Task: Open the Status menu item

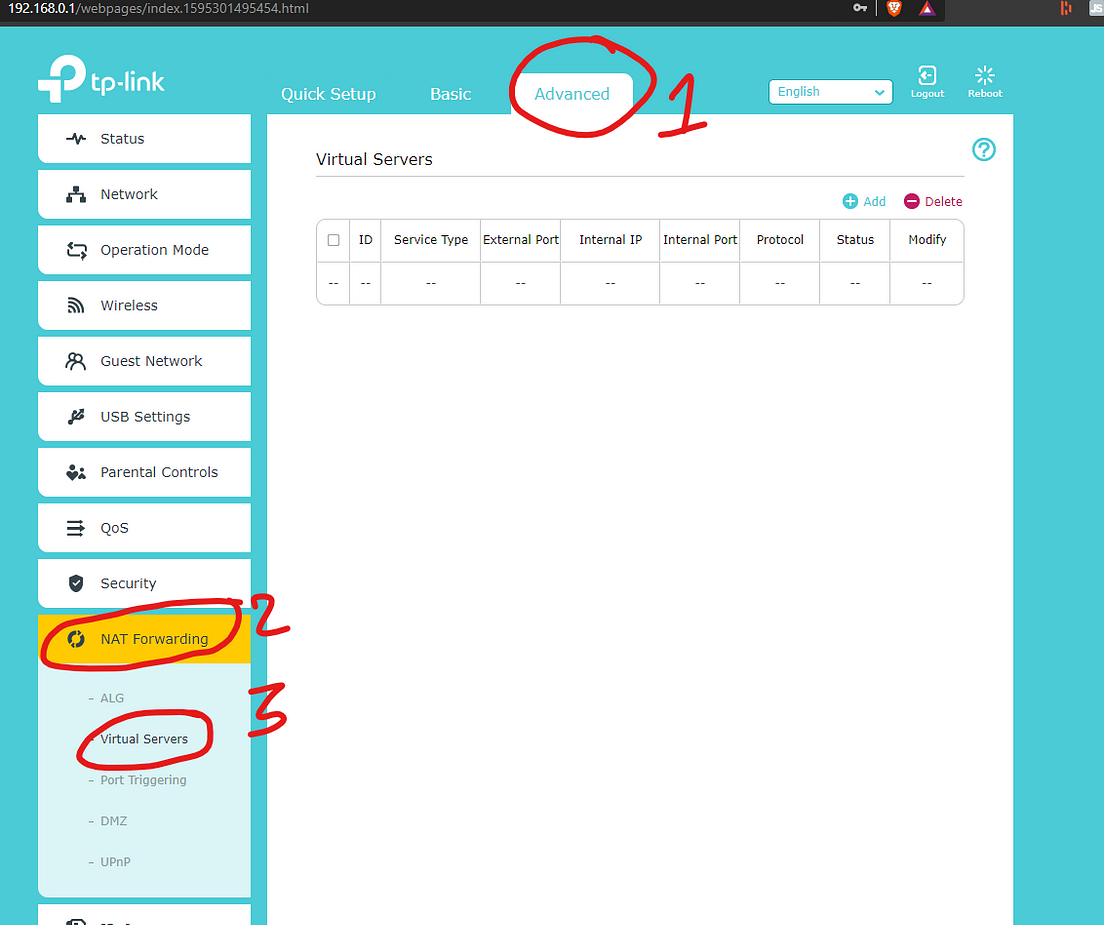Action: 144,139
